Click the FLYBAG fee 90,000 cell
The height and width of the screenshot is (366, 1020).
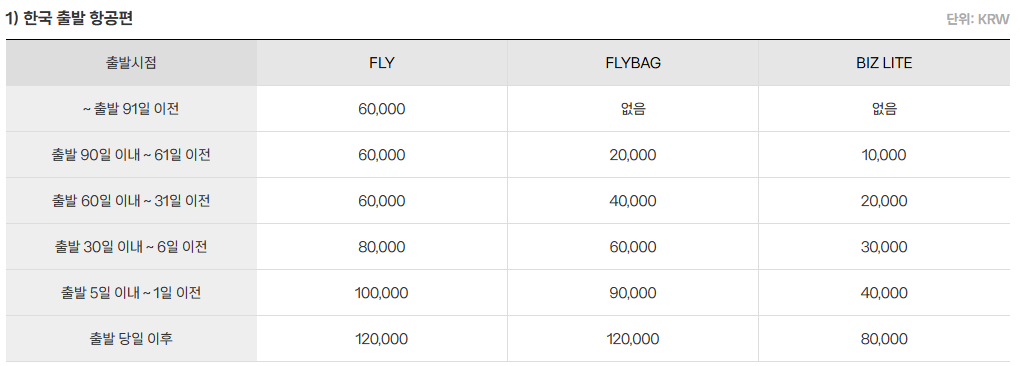click(x=633, y=293)
